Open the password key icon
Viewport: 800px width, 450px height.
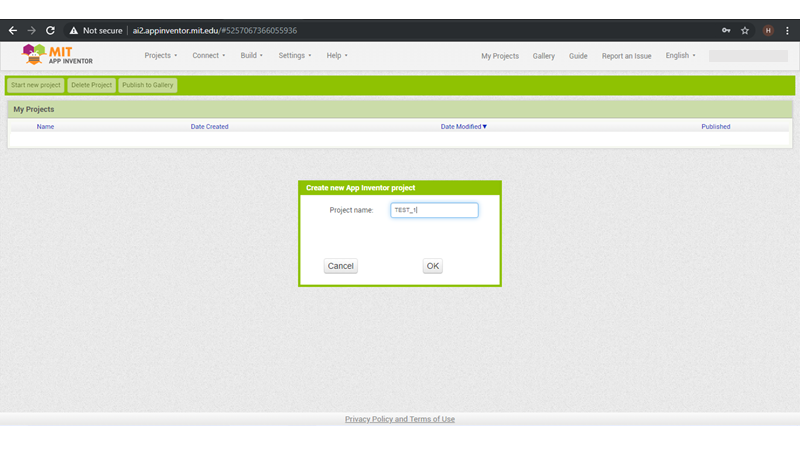pyautogui.click(x=726, y=31)
